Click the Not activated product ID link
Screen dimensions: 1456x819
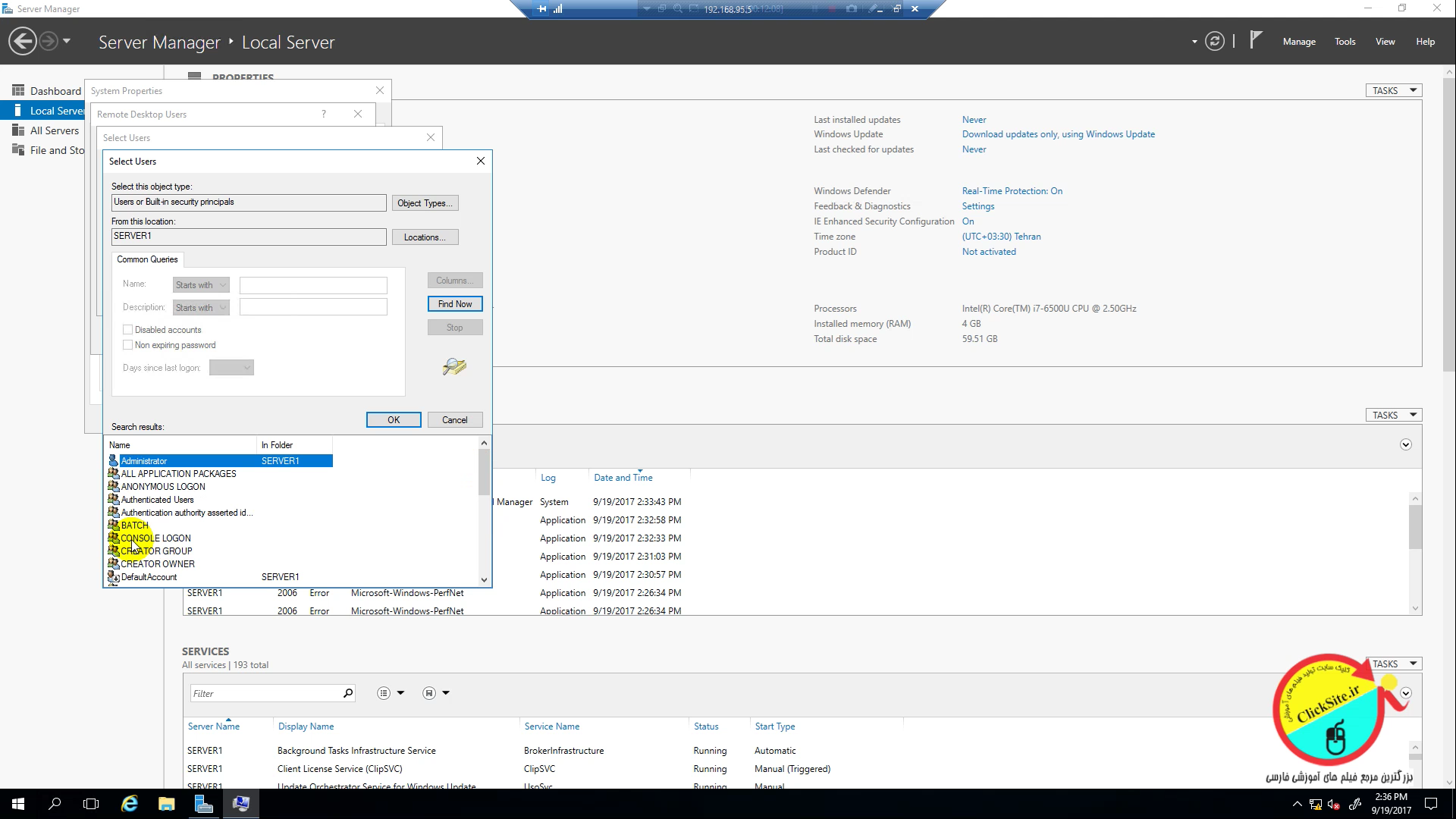[988, 252]
